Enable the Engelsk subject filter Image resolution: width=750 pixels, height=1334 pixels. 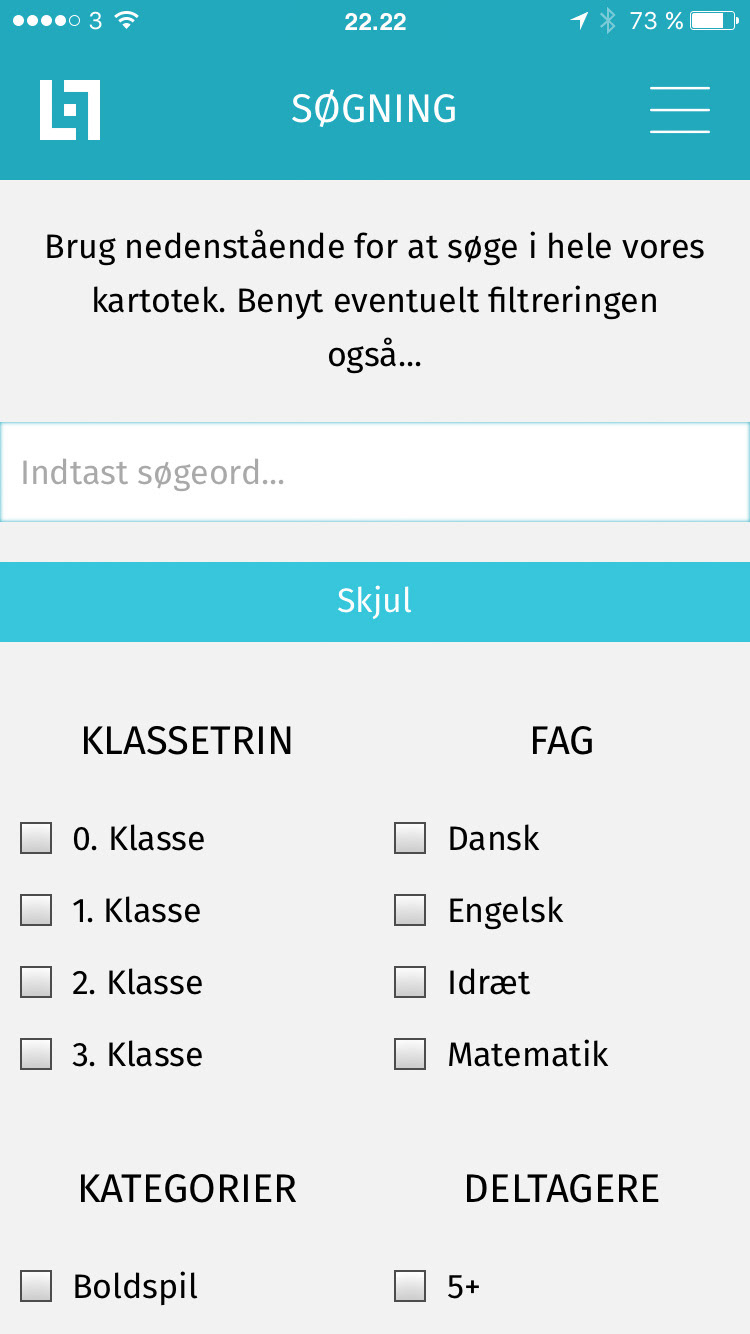[410, 910]
